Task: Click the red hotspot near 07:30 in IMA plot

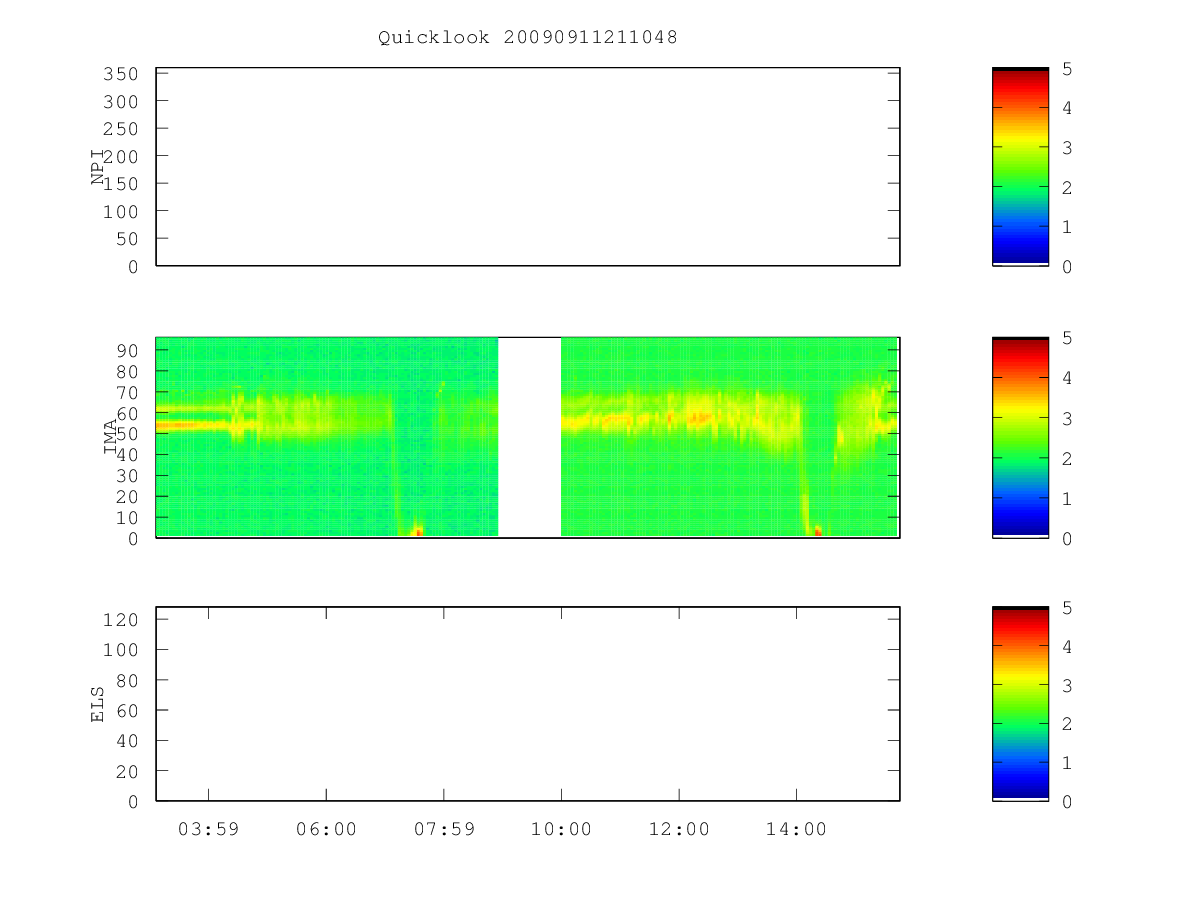Action: pyautogui.click(x=419, y=531)
